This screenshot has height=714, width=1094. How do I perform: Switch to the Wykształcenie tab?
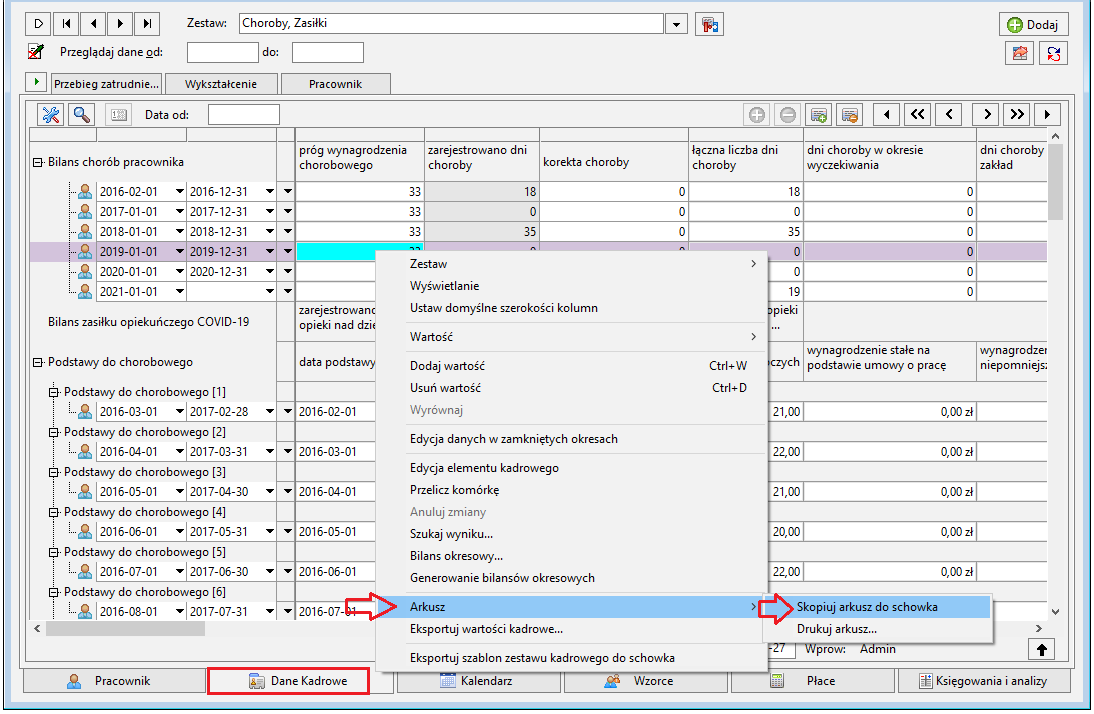tap(221, 84)
